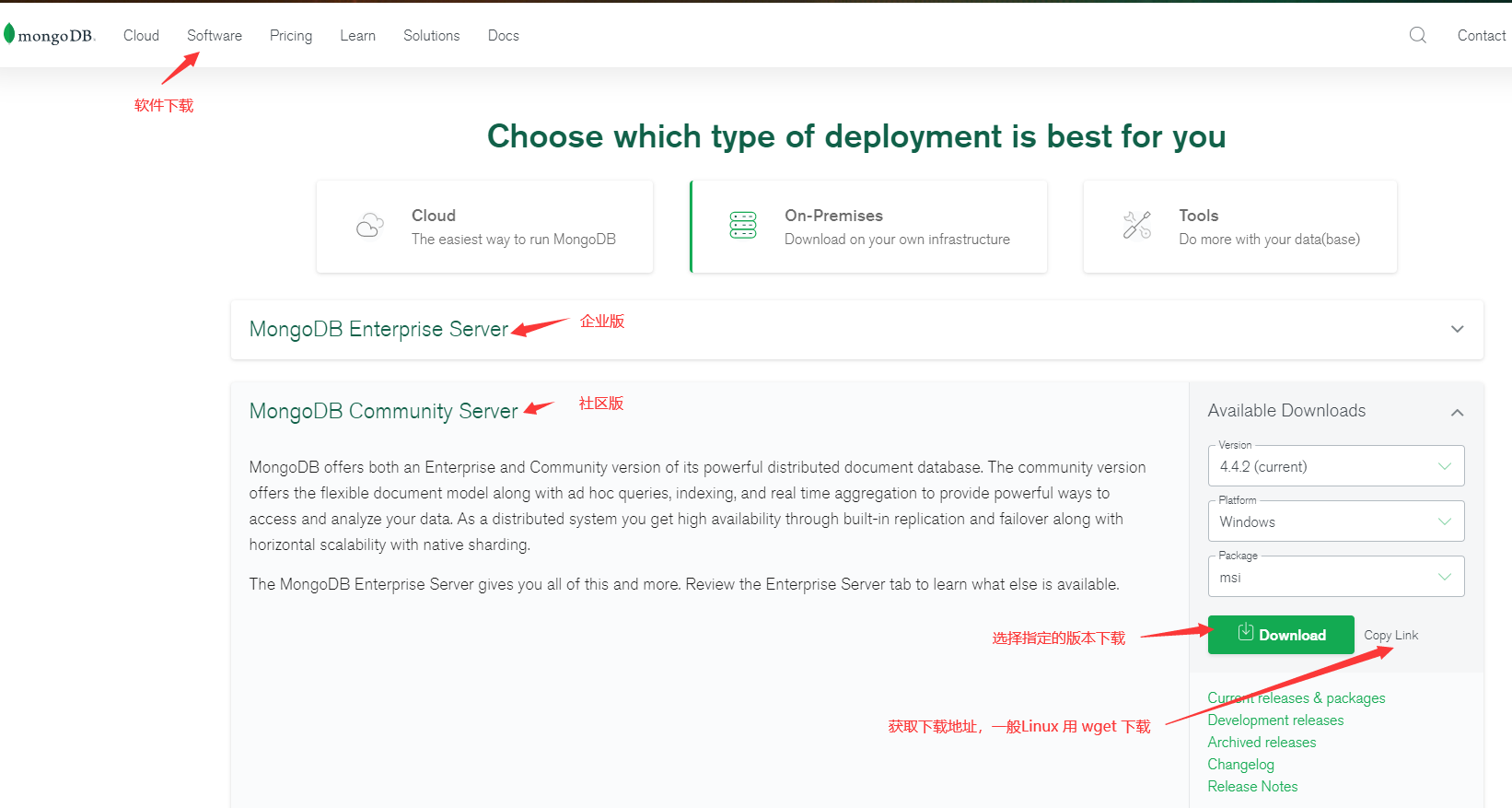The width and height of the screenshot is (1512, 808).
Task: Collapse the Available Downloads panel
Action: pos(1457,412)
